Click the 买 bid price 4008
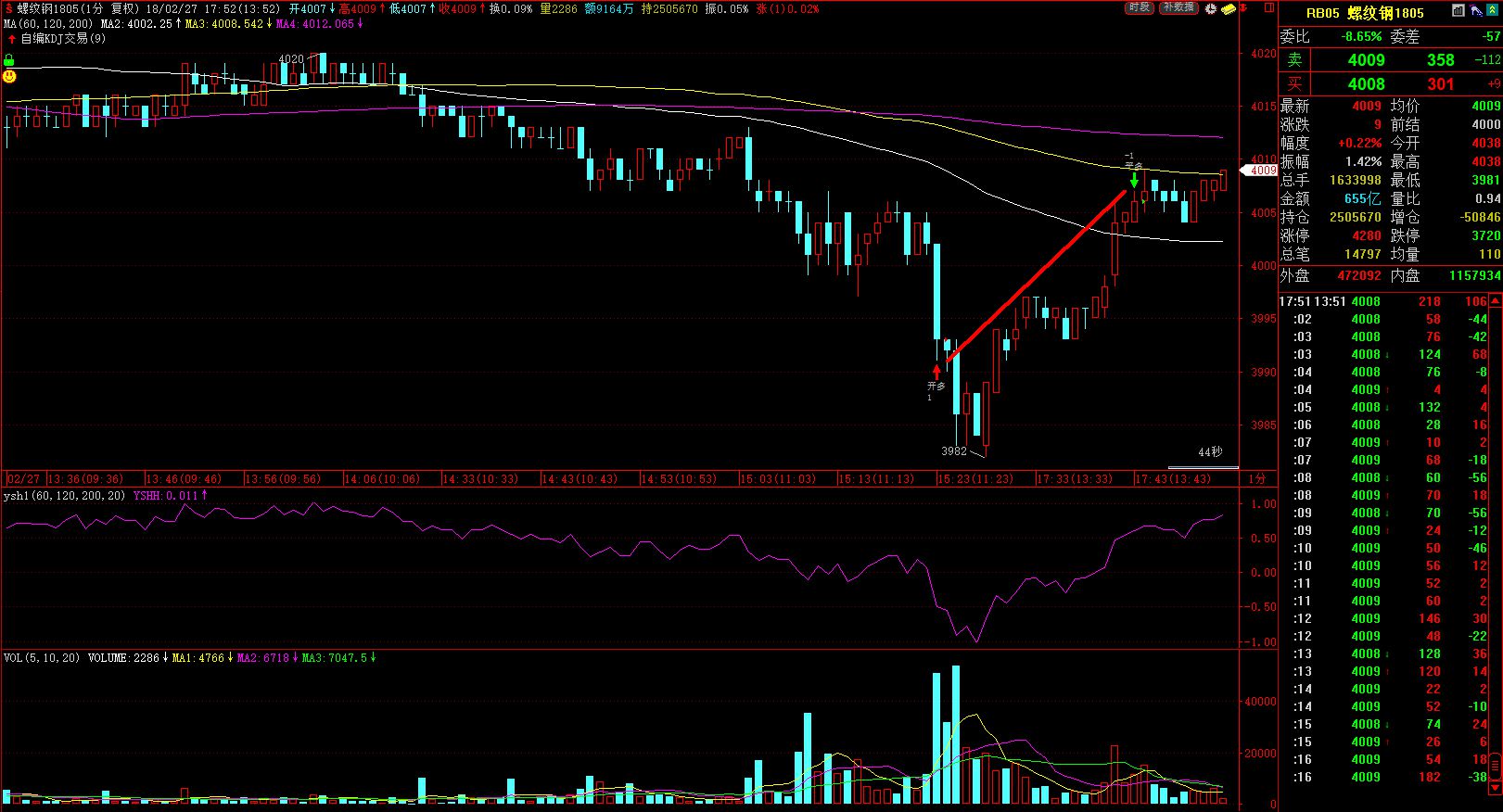 coord(1366,84)
